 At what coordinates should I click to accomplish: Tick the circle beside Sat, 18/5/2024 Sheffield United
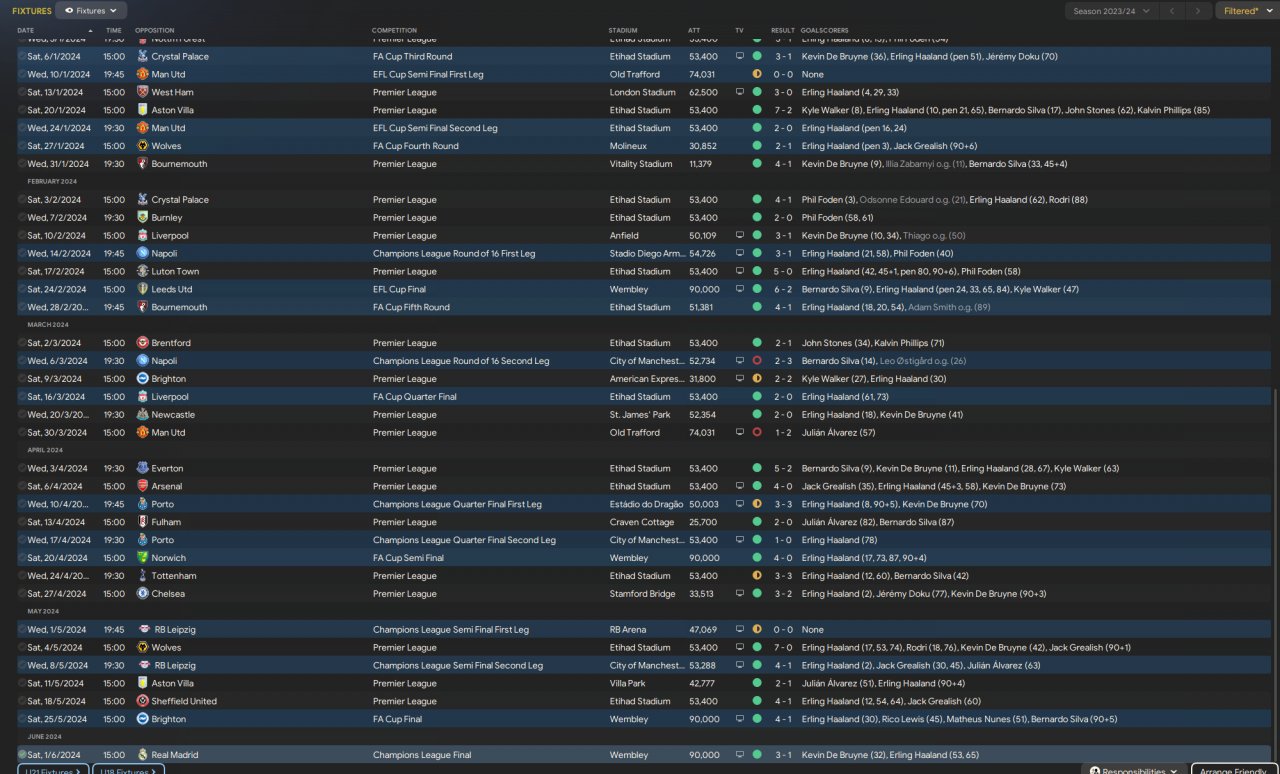coord(22,701)
